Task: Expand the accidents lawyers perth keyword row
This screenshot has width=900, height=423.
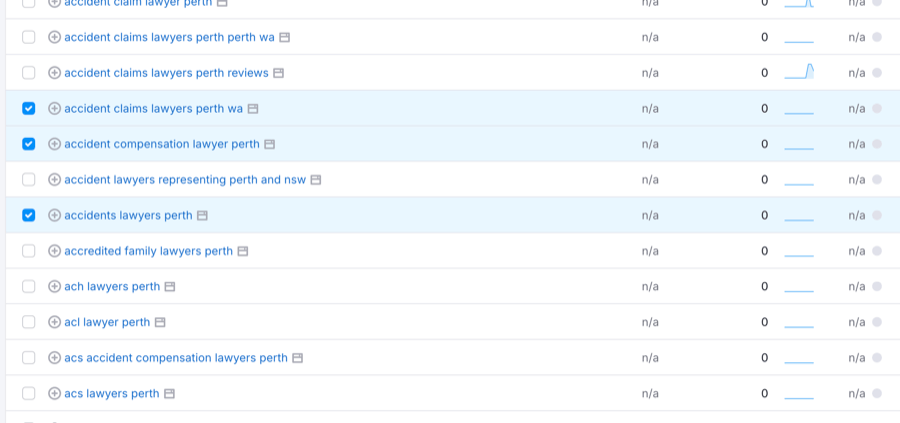Action: [x=54, y=215]
